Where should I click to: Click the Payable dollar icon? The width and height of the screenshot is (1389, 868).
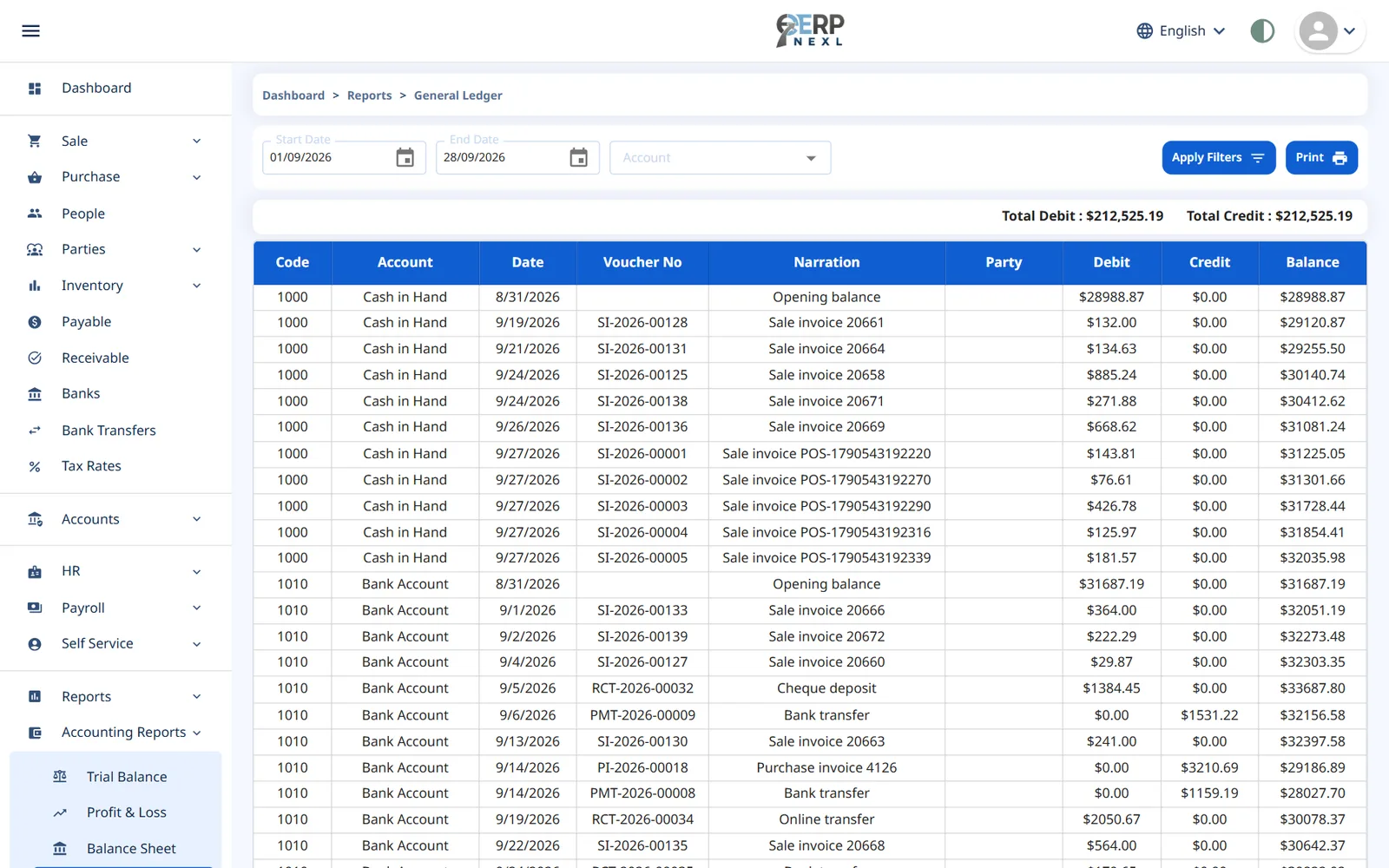coord(35,322)
